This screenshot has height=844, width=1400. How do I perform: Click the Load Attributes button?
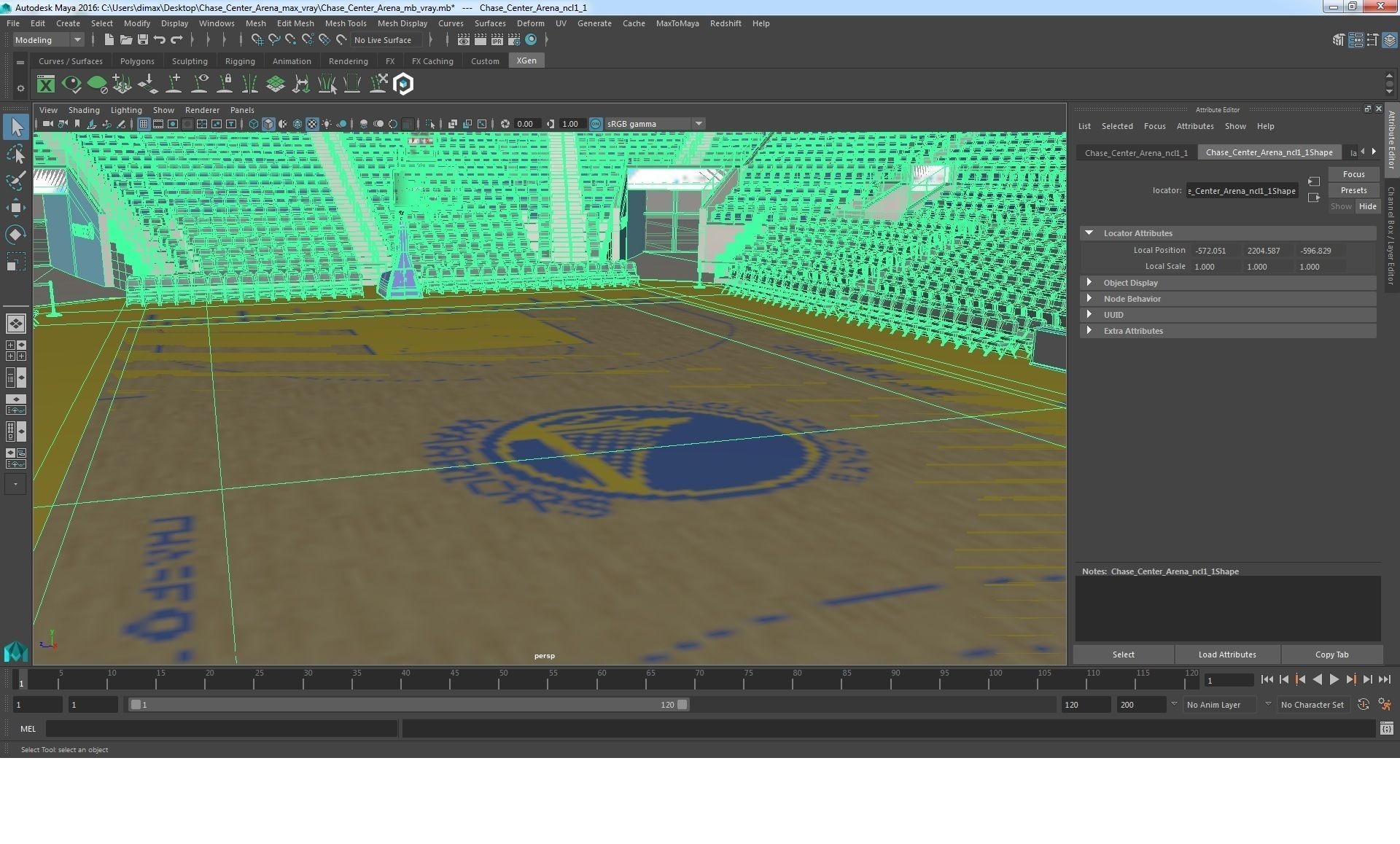click(1226, 655)
